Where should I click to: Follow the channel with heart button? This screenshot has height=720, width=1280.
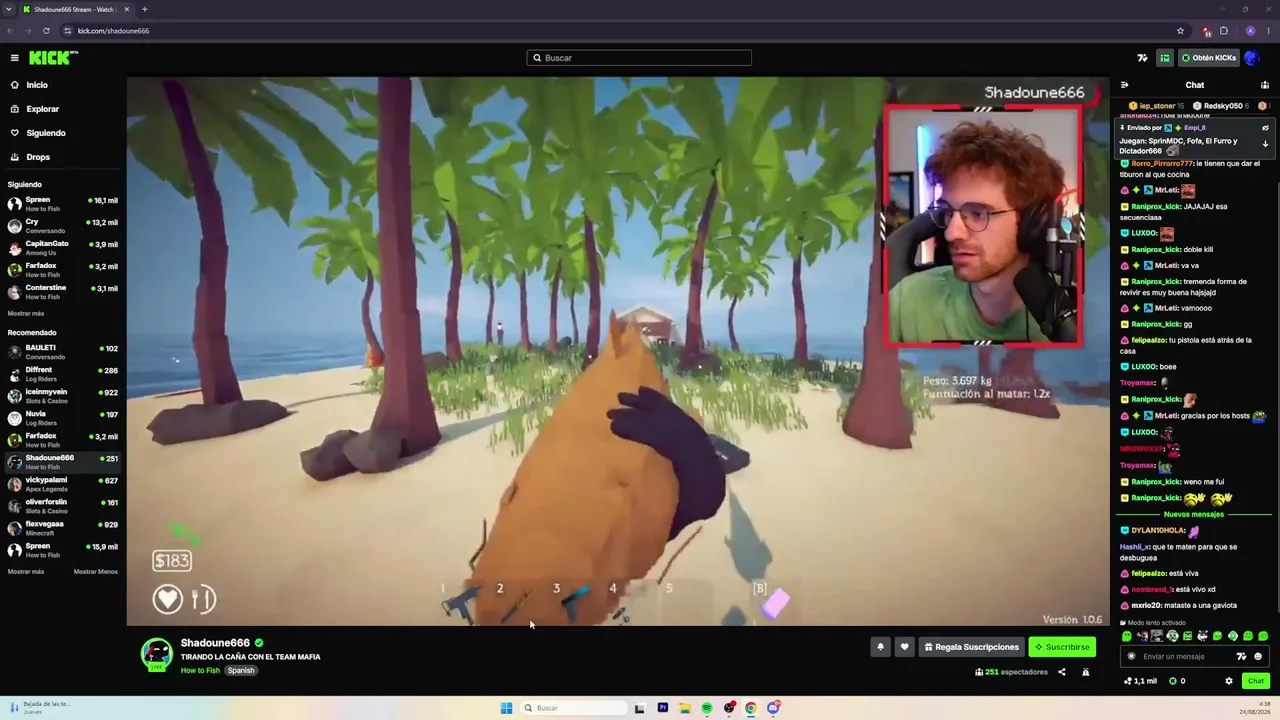click(x=904, y=647)
